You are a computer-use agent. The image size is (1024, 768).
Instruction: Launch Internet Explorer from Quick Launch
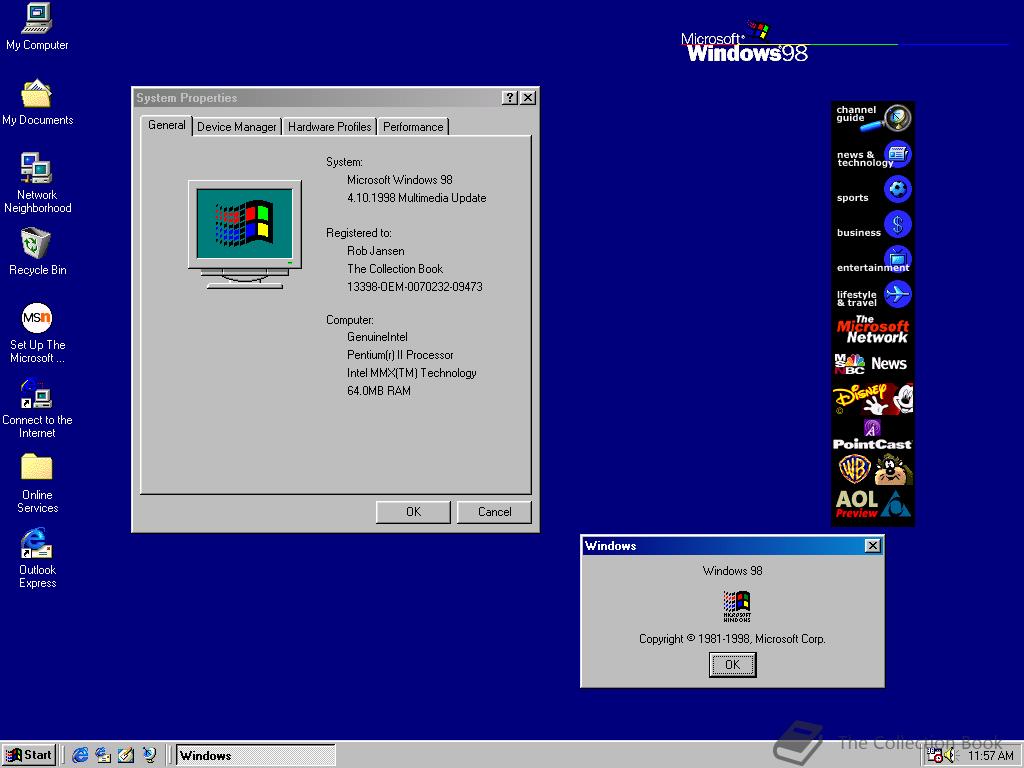point(78,755)
